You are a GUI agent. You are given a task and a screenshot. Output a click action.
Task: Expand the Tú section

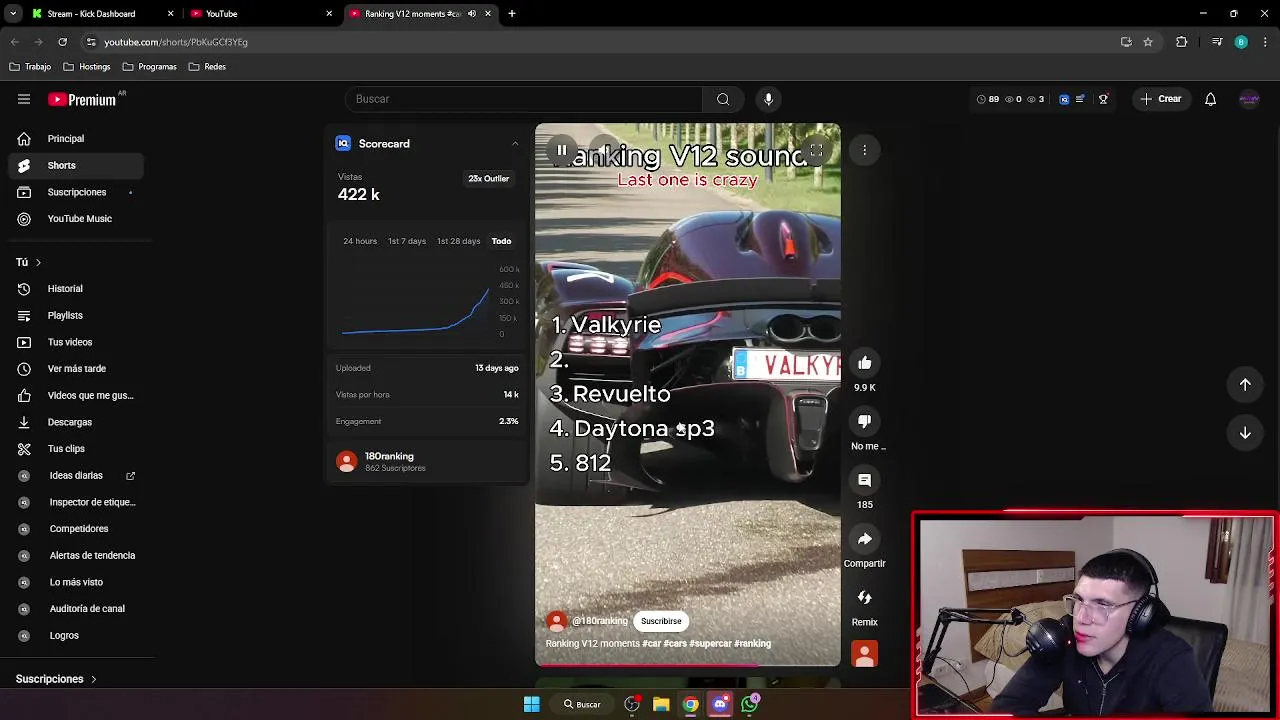click(x=28, y=262)
